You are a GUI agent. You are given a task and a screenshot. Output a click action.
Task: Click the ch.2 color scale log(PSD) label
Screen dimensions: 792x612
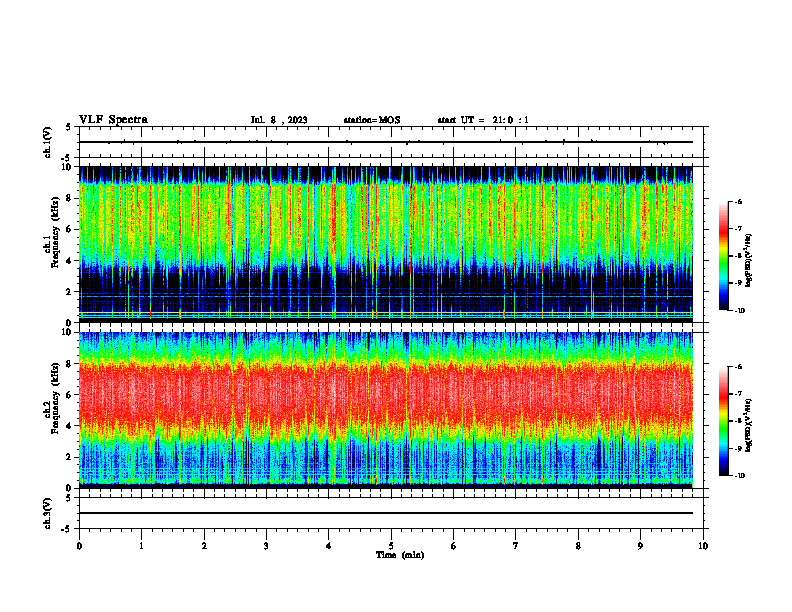pyautogui.click(x=749, y=425)
